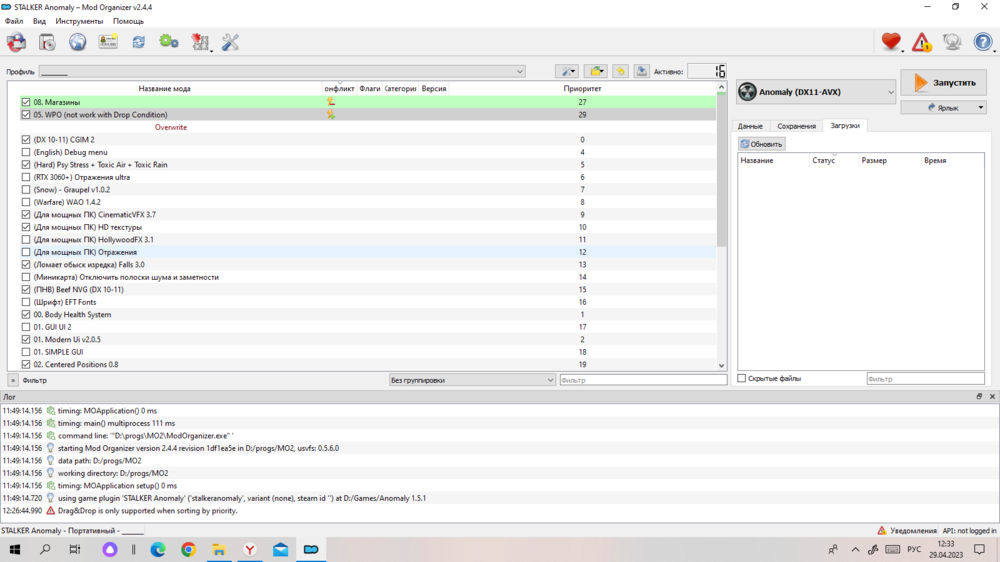1000x562 pixels.
Task: Click the Запустить run button
Action: [944, 83]
